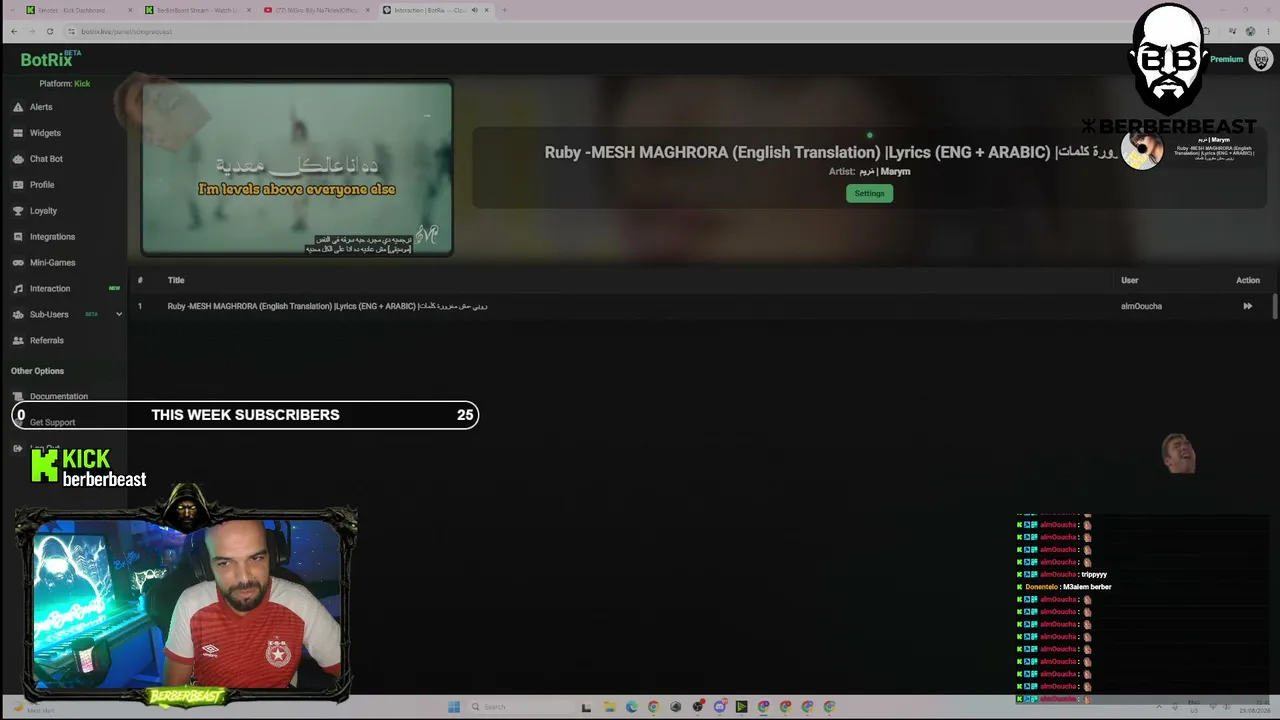Click the green Settings button
The image size is (1280, 720).
point(869,193)
